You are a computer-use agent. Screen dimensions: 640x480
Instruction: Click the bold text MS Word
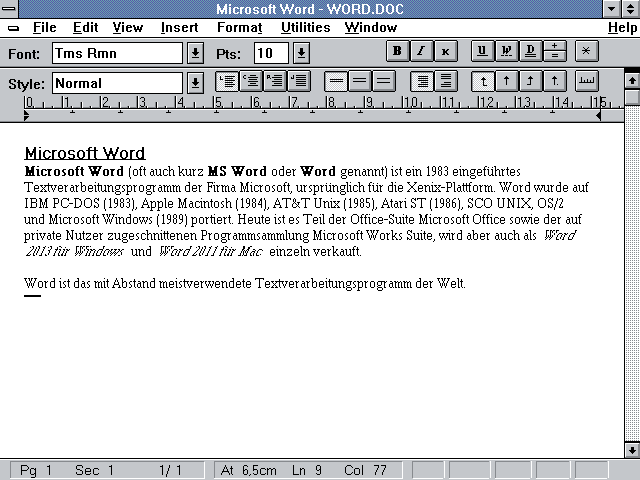click(x=237, y=171)
